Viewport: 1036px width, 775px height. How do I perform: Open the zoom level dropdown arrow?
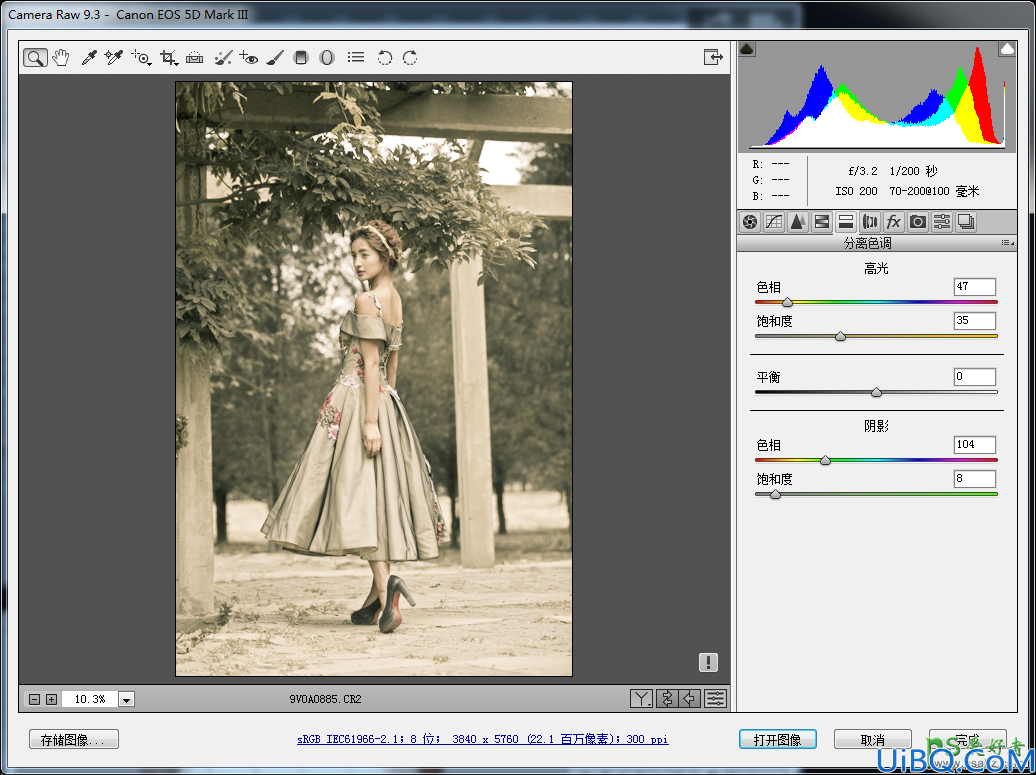tap(127, 699)
